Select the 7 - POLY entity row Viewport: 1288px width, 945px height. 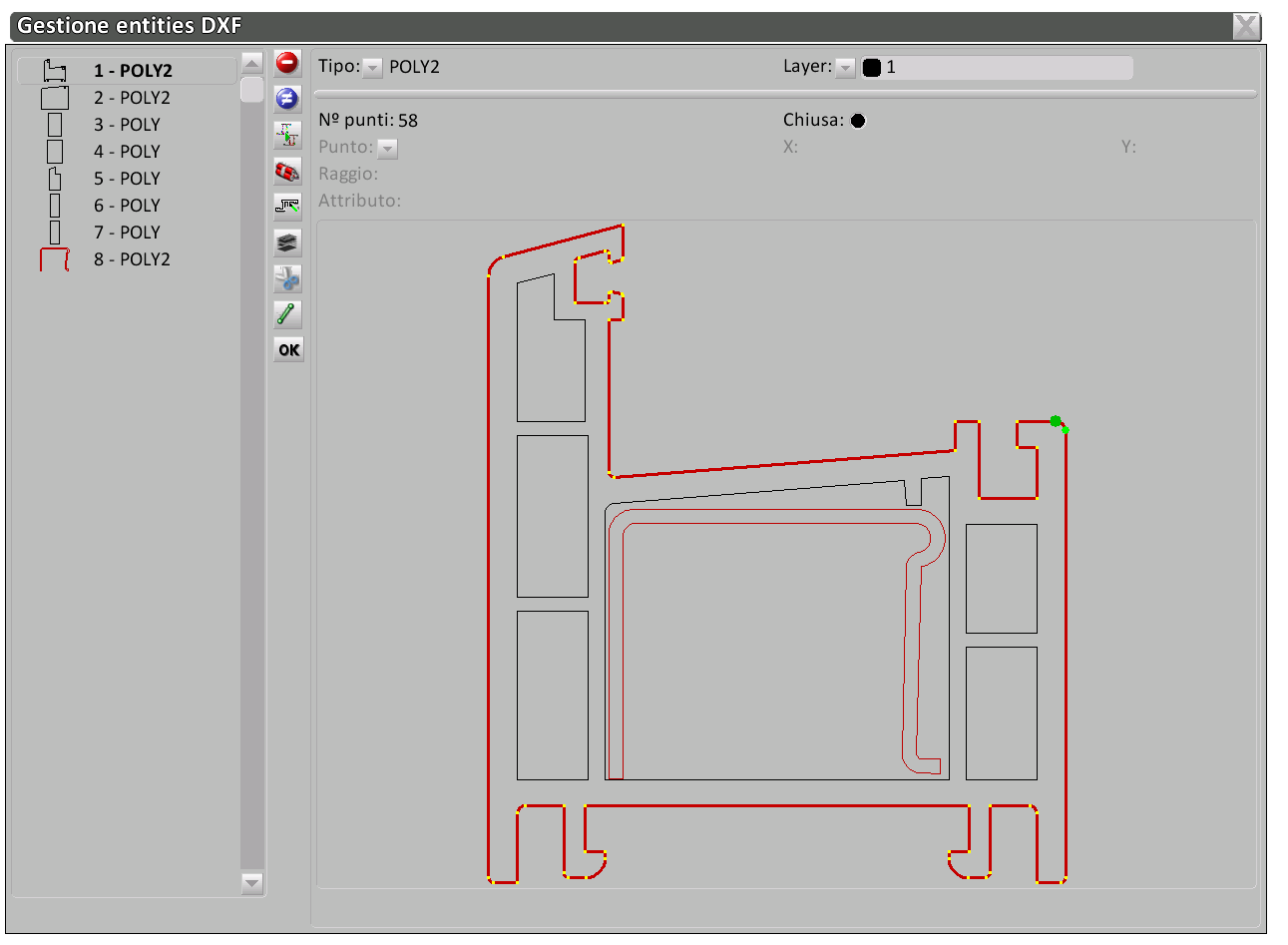127,233
